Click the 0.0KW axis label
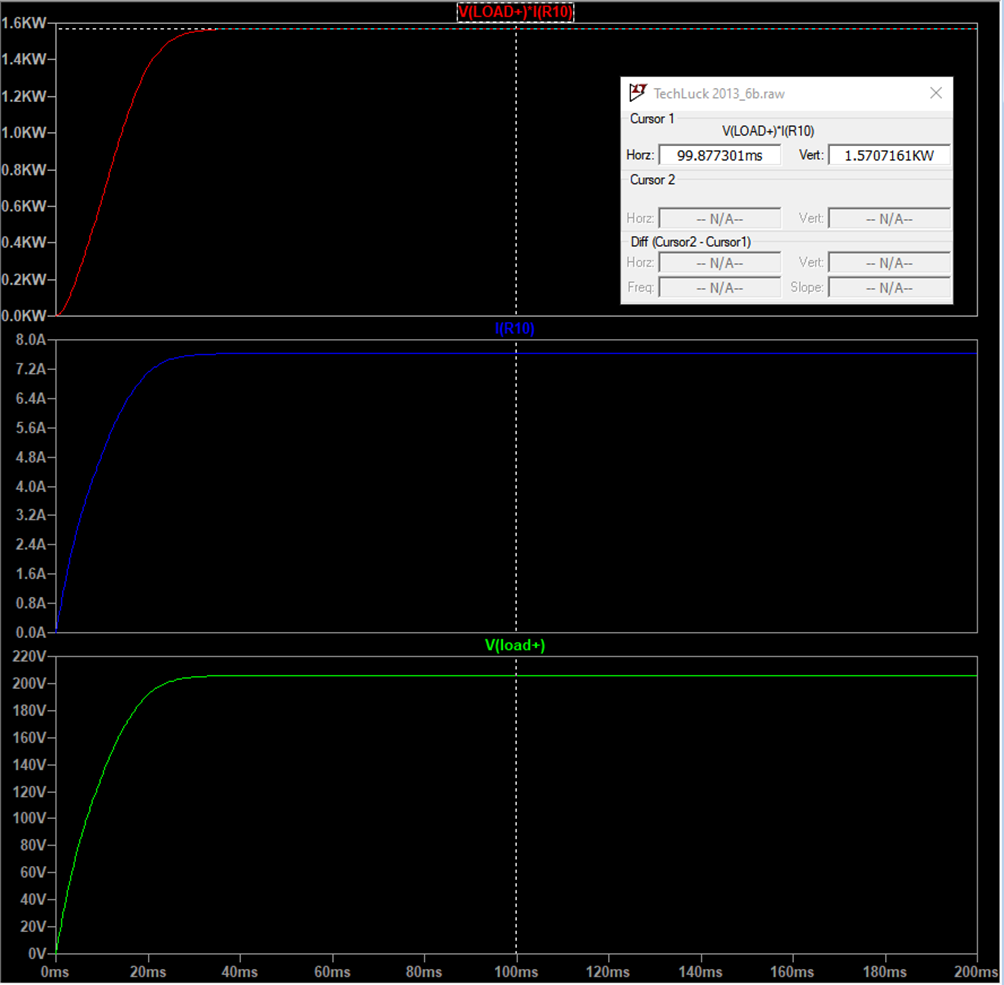 pyautogui.click(x=24, y=316)
